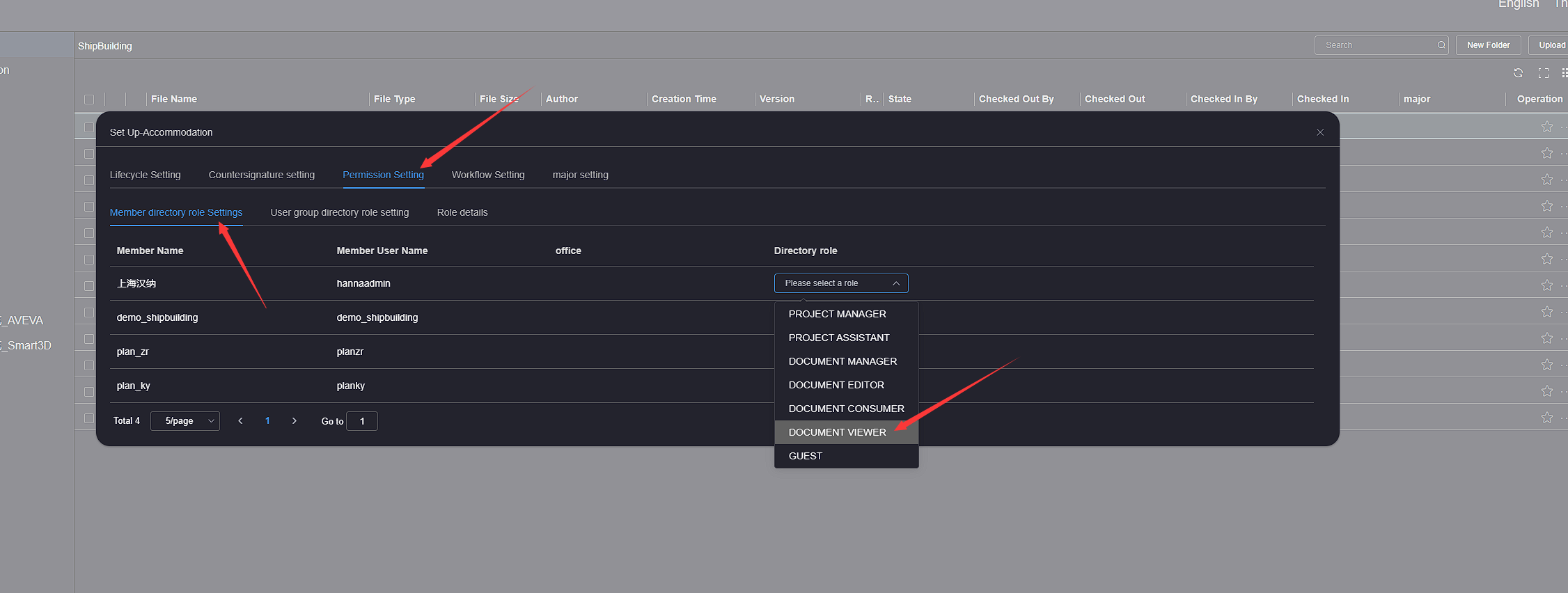This screenshot has width=1568, height=593.
Task: Tick the fifth file row checkbox
Action: pos(89,233)
